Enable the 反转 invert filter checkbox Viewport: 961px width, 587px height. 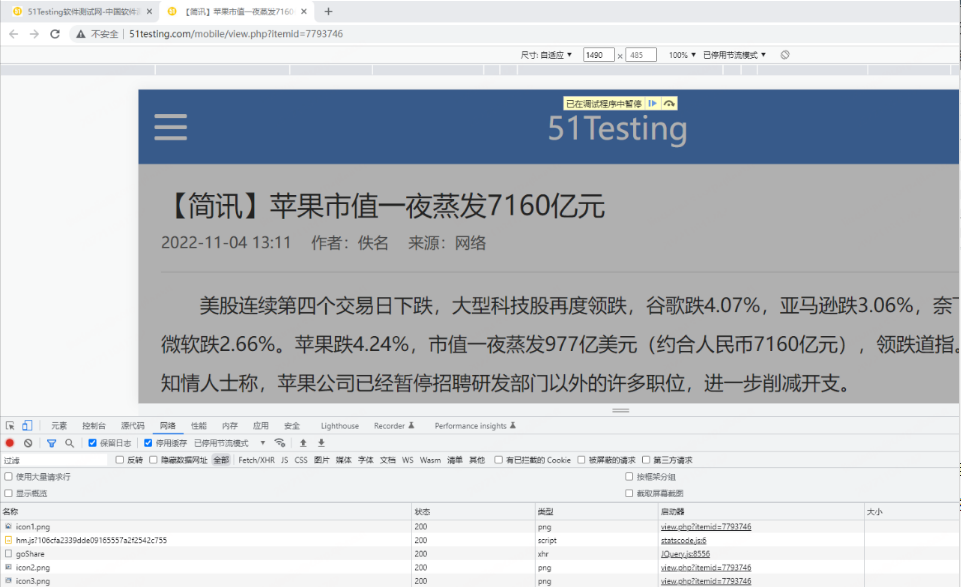(120, 460)
